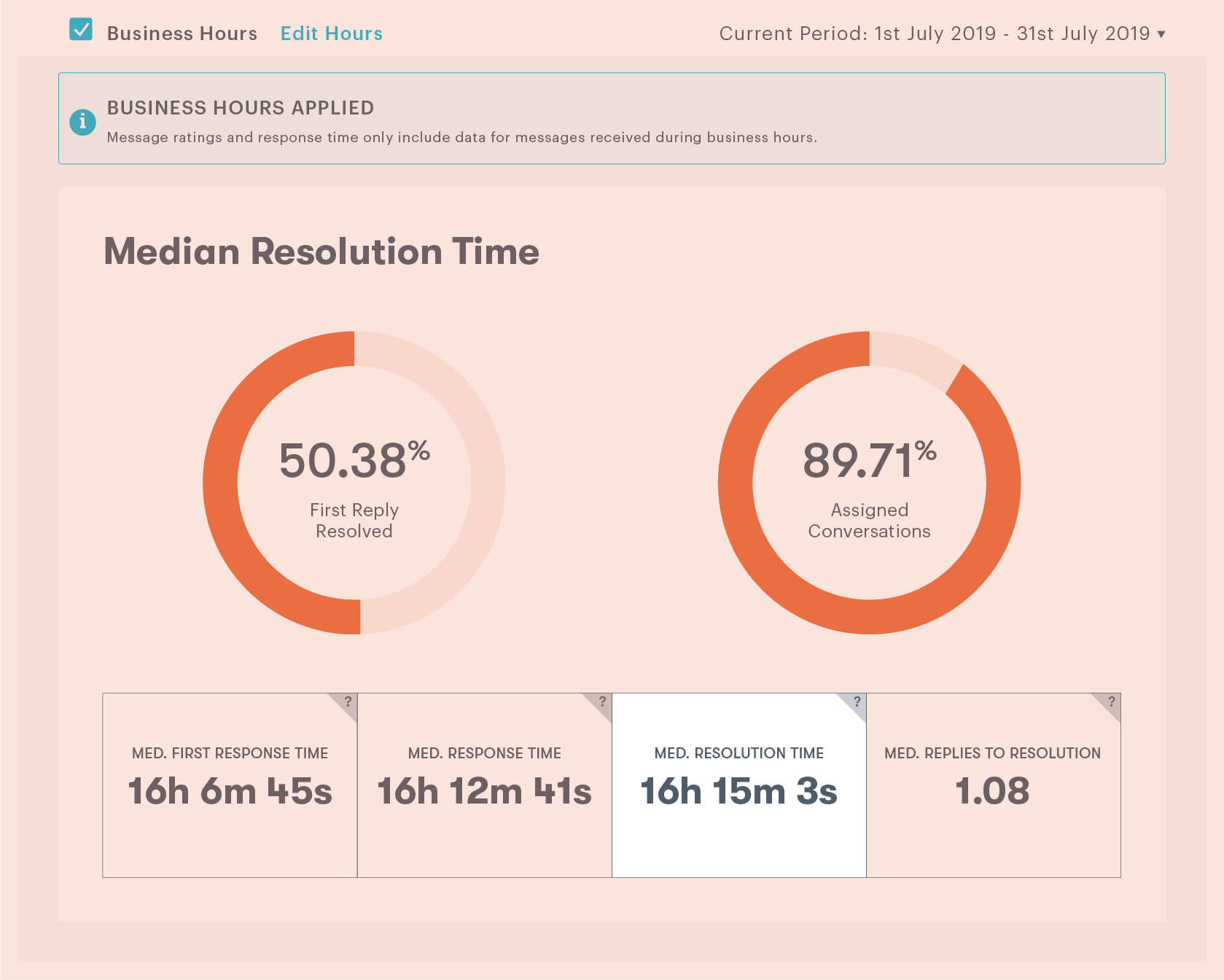
Task: Click the Business Hours Applied banner
Action: (612, 119)
